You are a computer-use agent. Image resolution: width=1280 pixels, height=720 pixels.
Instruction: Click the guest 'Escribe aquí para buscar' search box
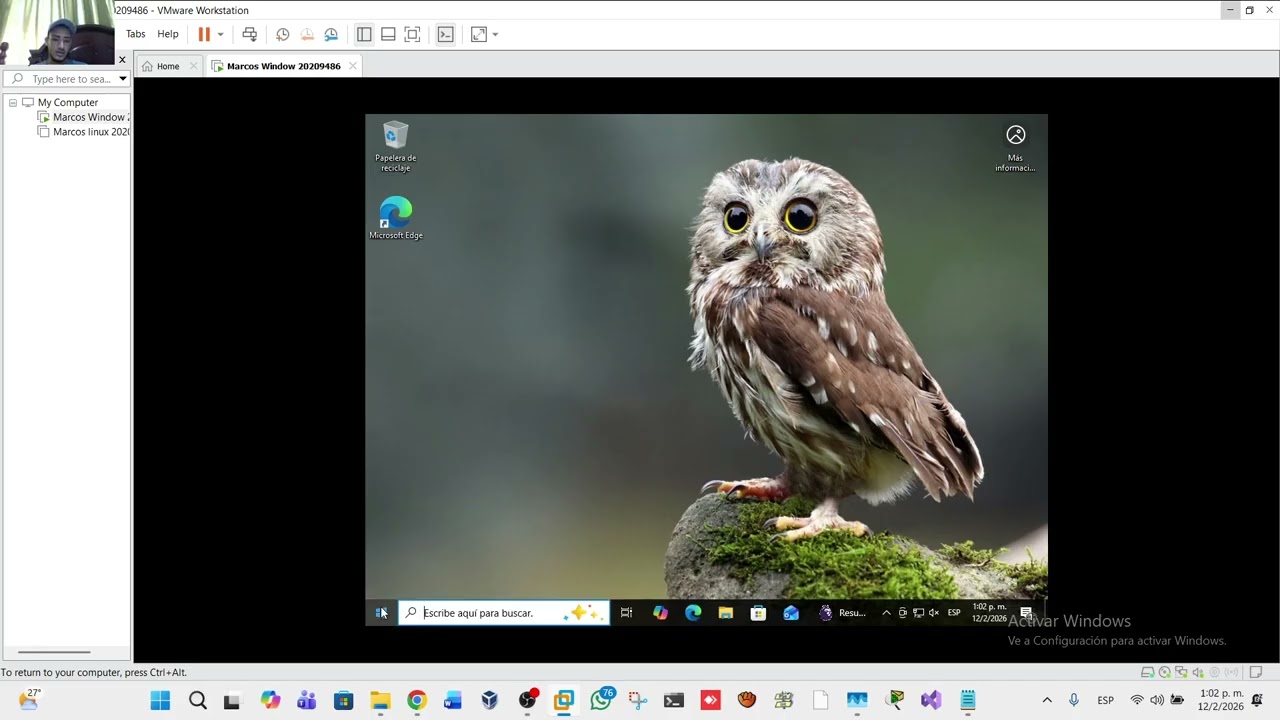pos(504,613)
